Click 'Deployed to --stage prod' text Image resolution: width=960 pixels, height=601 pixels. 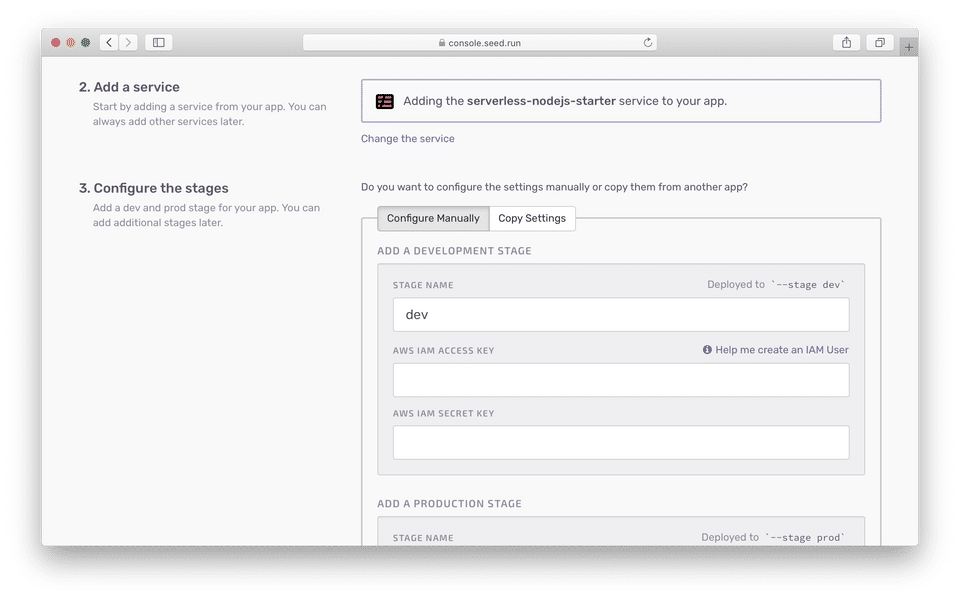coord(773,537)
